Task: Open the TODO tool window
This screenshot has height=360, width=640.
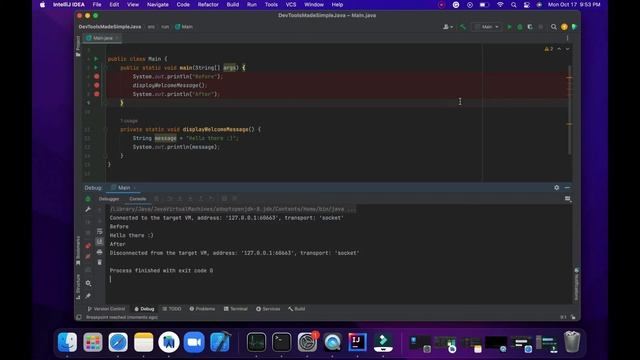Action: [x=172, y=309]
